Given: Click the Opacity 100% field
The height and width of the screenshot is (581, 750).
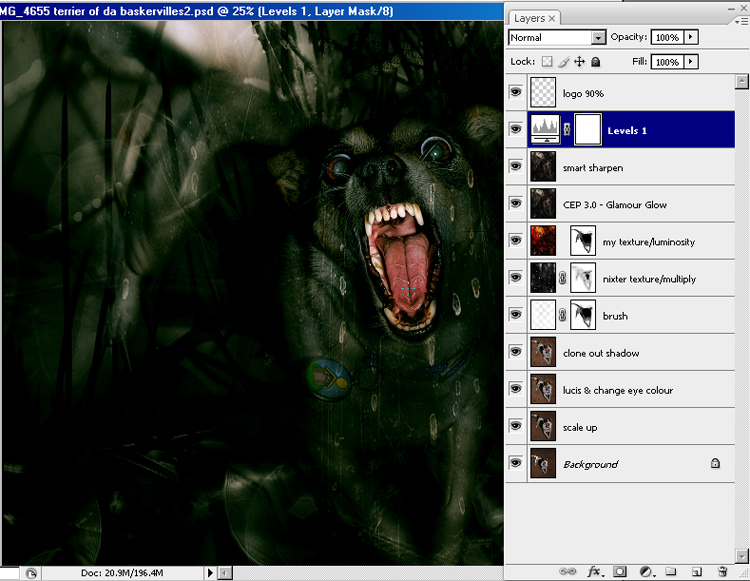Looking at the screenshot, I should click(668, 37).
